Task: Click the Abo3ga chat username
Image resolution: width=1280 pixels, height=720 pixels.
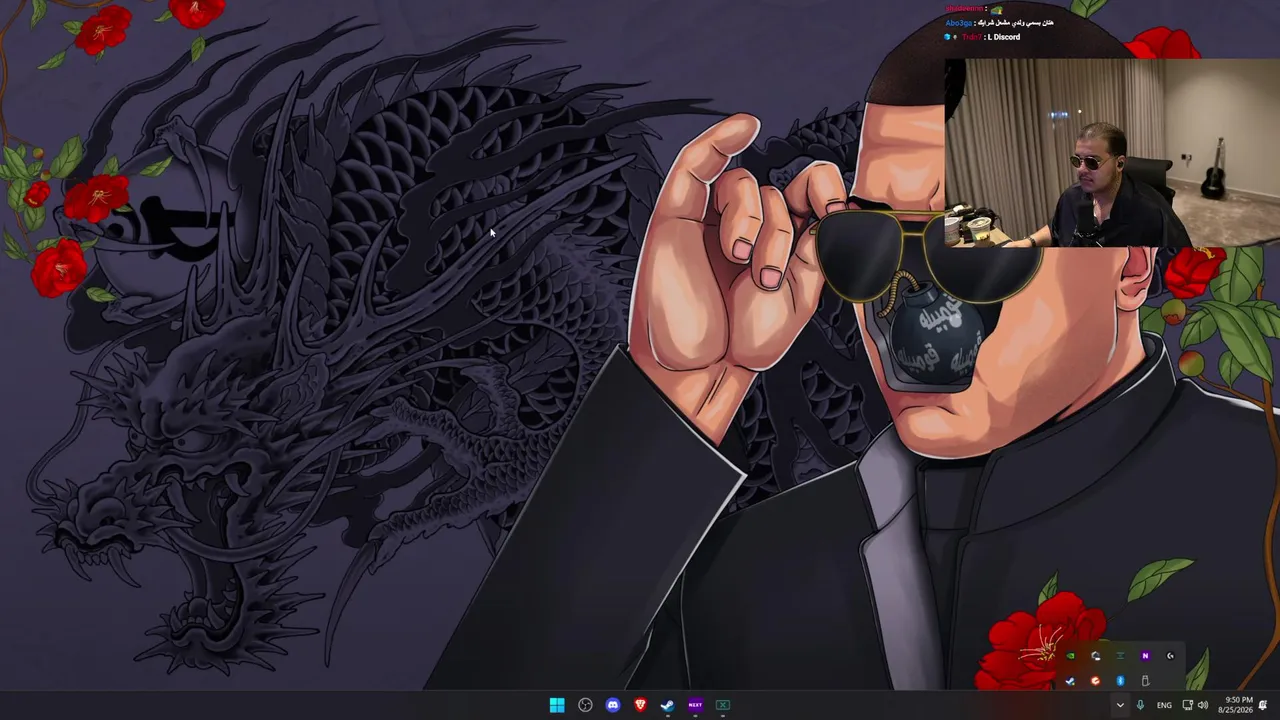Action: 958,23
